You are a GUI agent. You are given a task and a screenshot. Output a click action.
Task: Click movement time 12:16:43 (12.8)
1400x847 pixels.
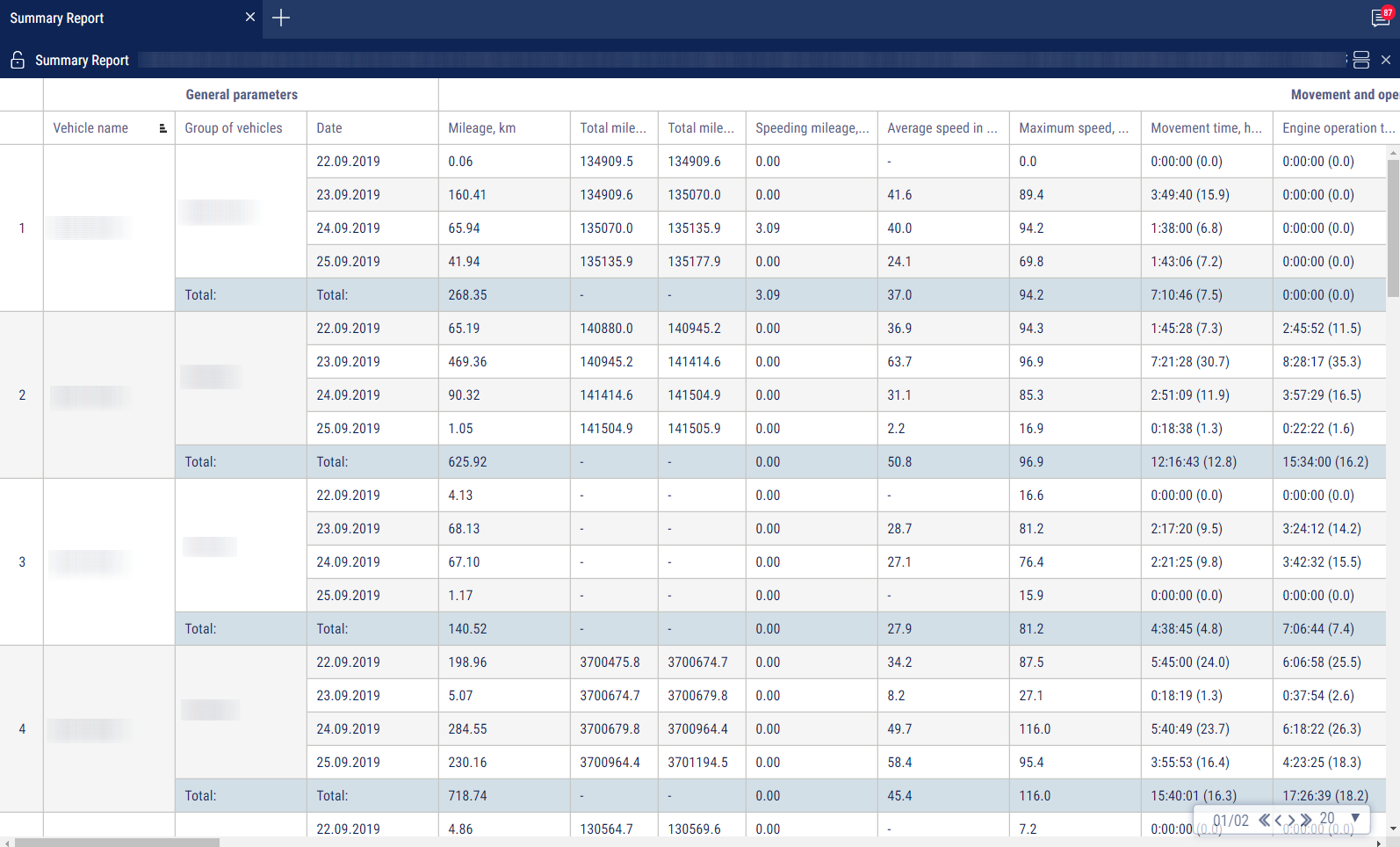coord(1194,462)
